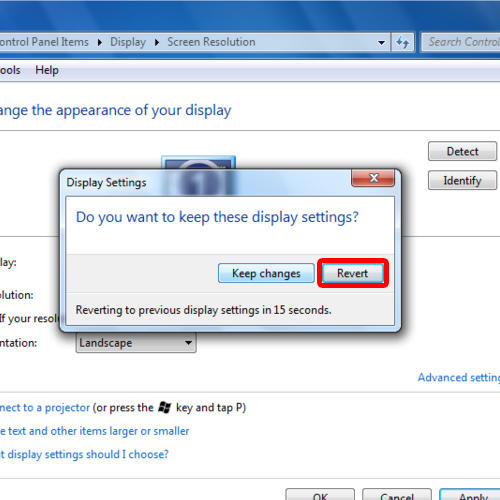Expand the breadcrumb arrow before Display
500x500 pixels.
coord(100,42)
